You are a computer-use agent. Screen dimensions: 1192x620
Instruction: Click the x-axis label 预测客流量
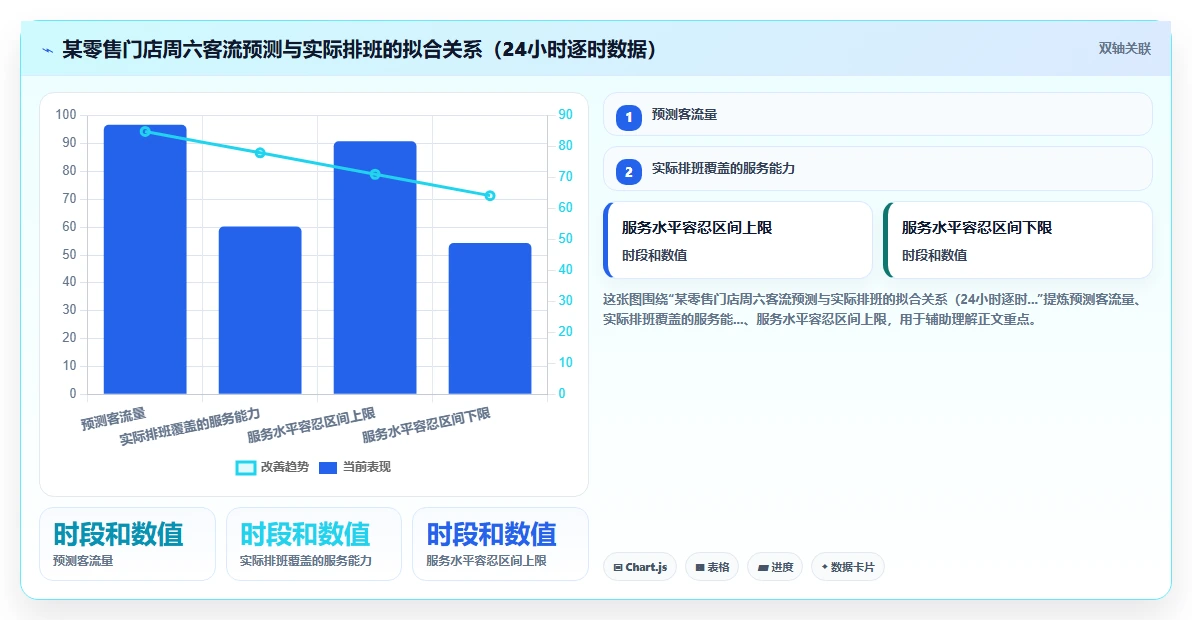[113, 419]
